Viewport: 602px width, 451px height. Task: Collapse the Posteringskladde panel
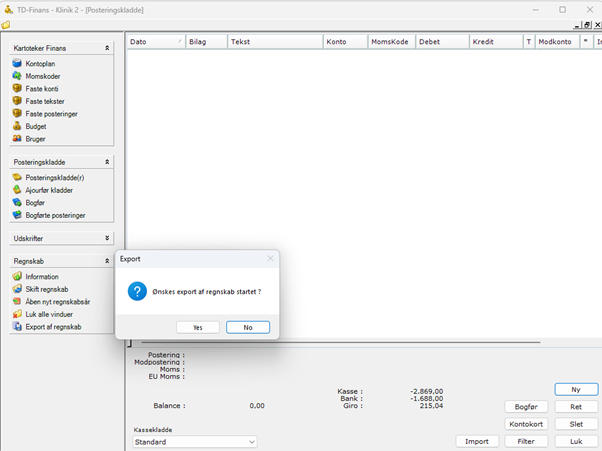[x=107, y=162]
